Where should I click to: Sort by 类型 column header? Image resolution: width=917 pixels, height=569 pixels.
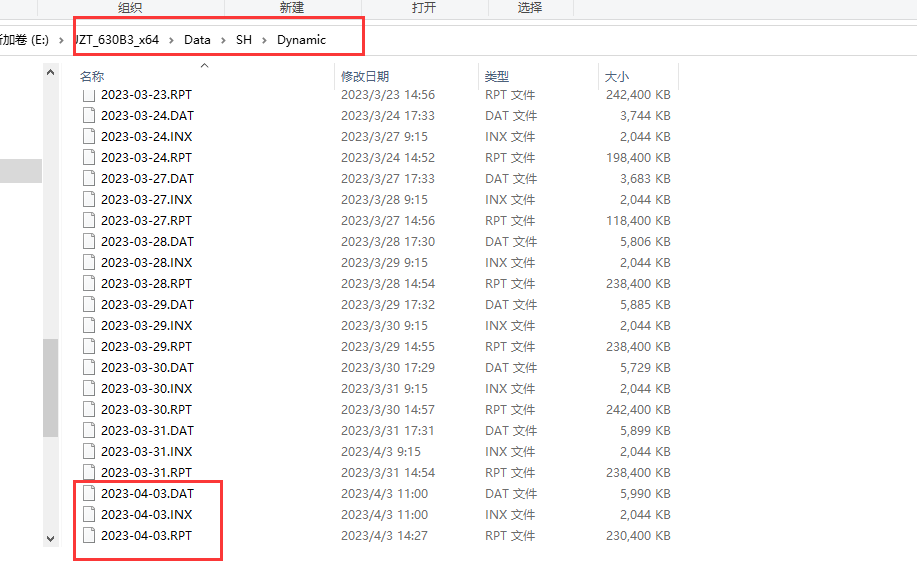(x=497, y=77)
